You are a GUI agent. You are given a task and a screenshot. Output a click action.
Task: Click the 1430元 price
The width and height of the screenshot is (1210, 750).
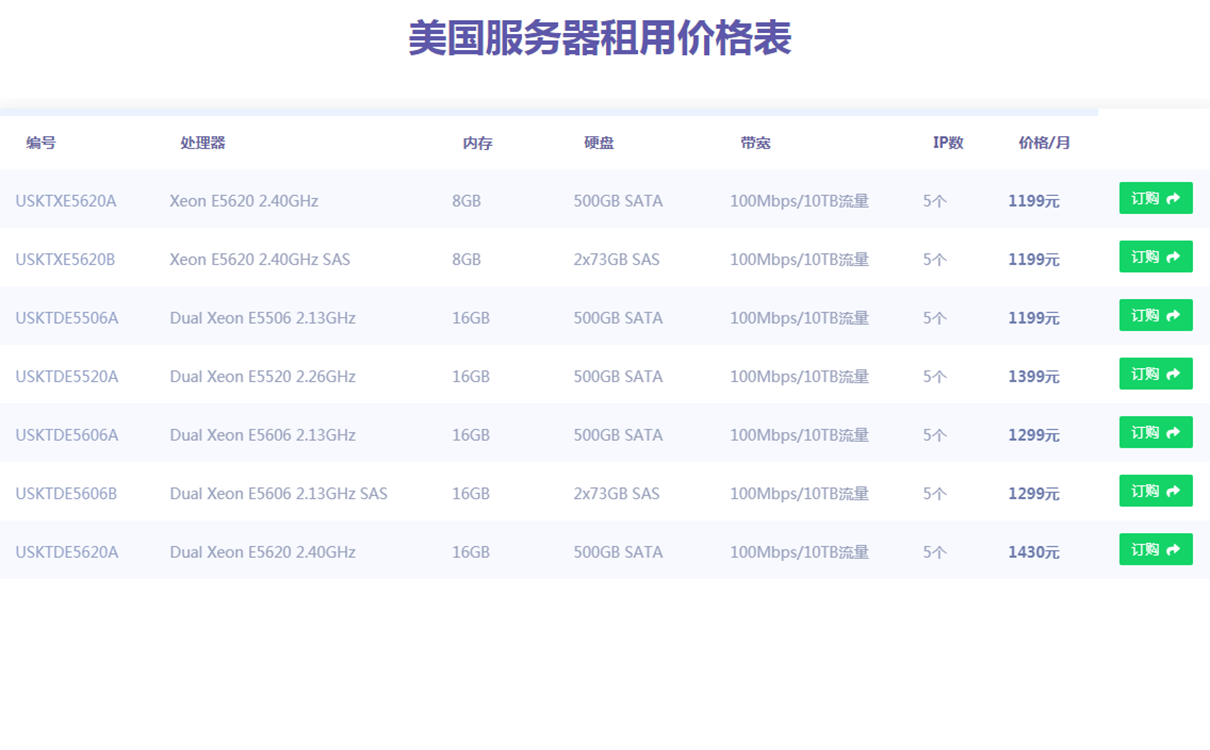1033,552
